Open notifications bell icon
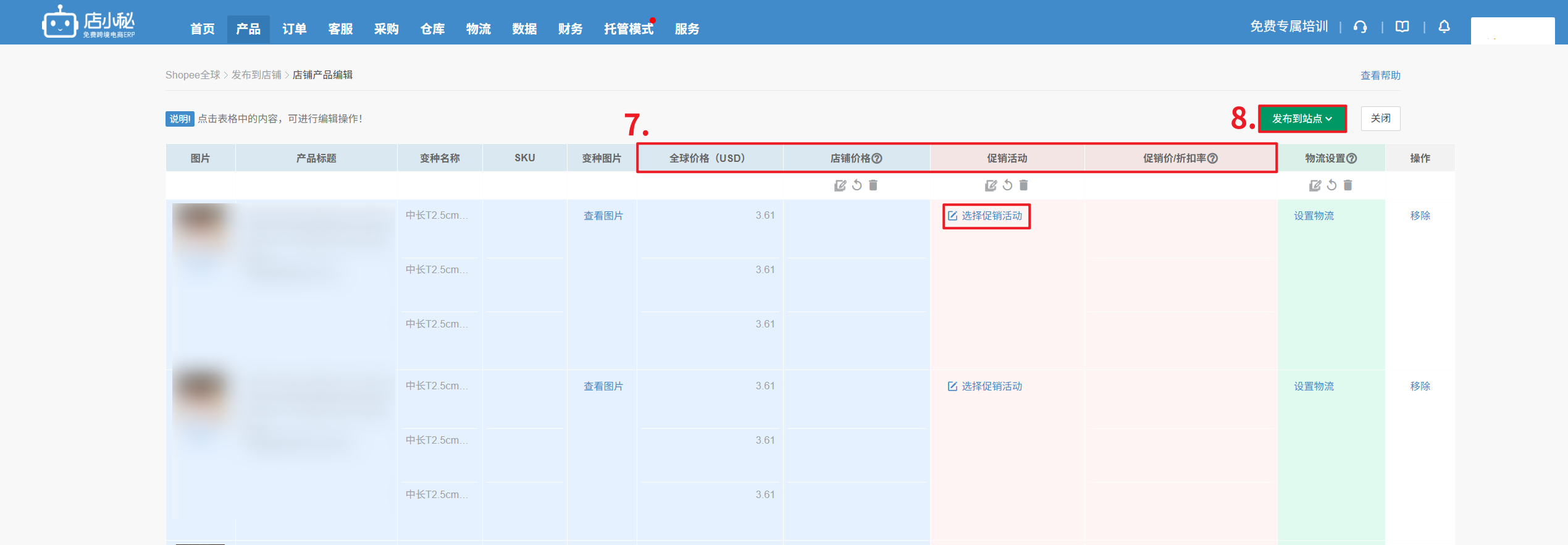The width and height of the screenshot is (1568, 545). 1444,27
